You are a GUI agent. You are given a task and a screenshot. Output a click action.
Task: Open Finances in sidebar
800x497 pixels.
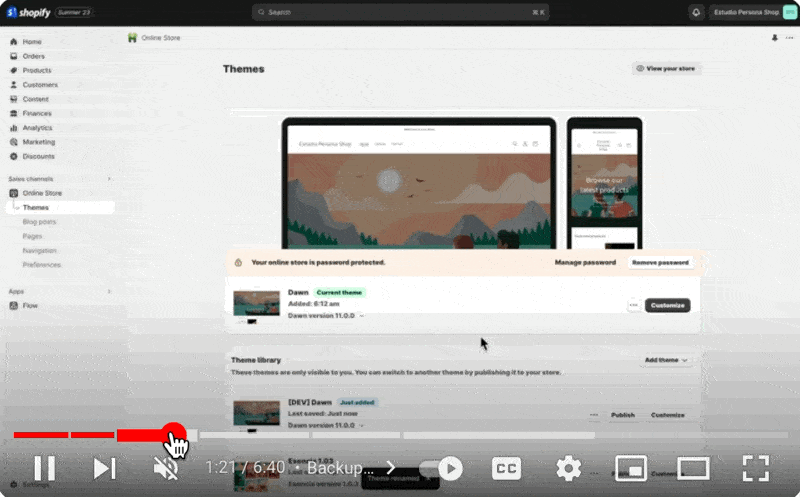point(37,113)
